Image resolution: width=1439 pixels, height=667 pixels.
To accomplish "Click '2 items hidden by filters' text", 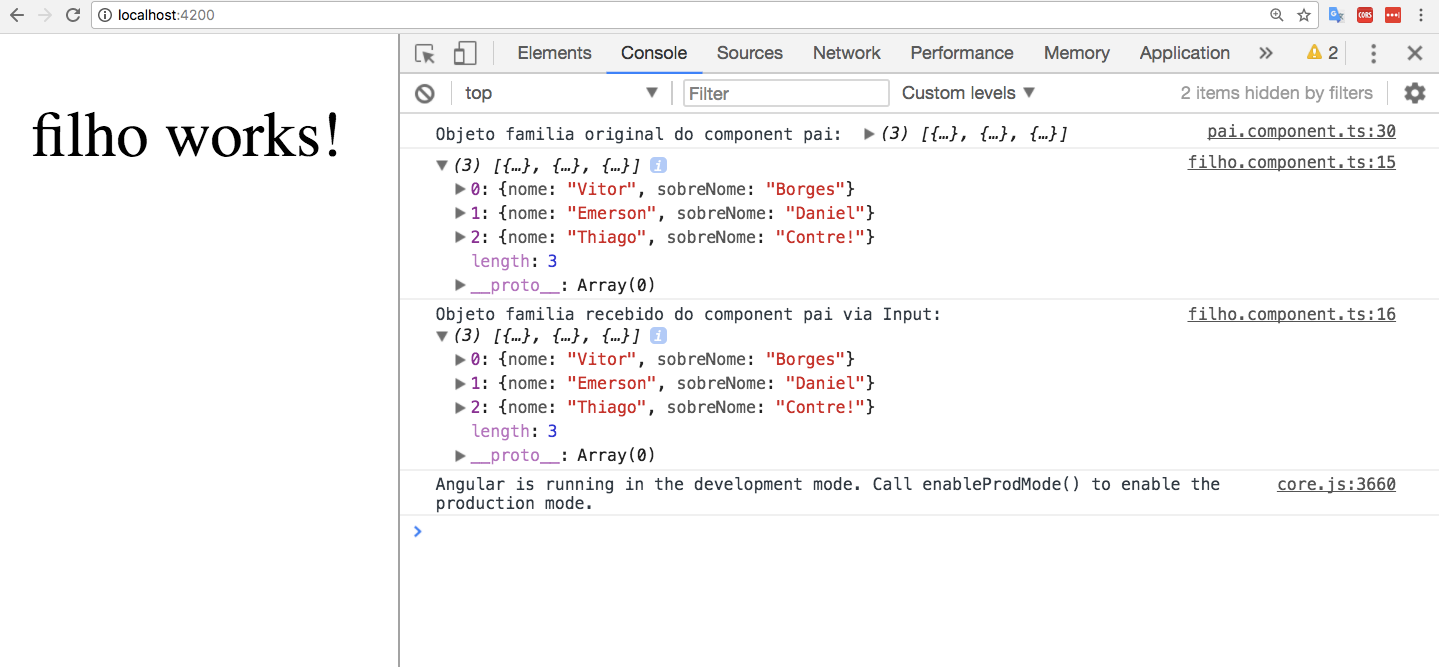I will point(1276,93).
